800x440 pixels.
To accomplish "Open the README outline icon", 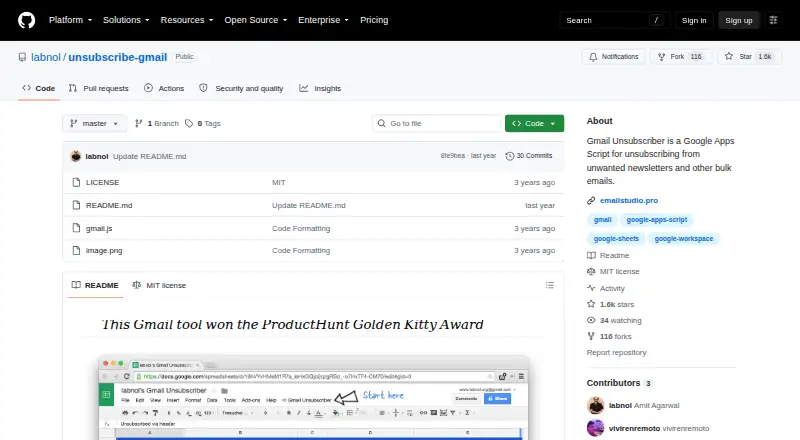I will 549,285.
